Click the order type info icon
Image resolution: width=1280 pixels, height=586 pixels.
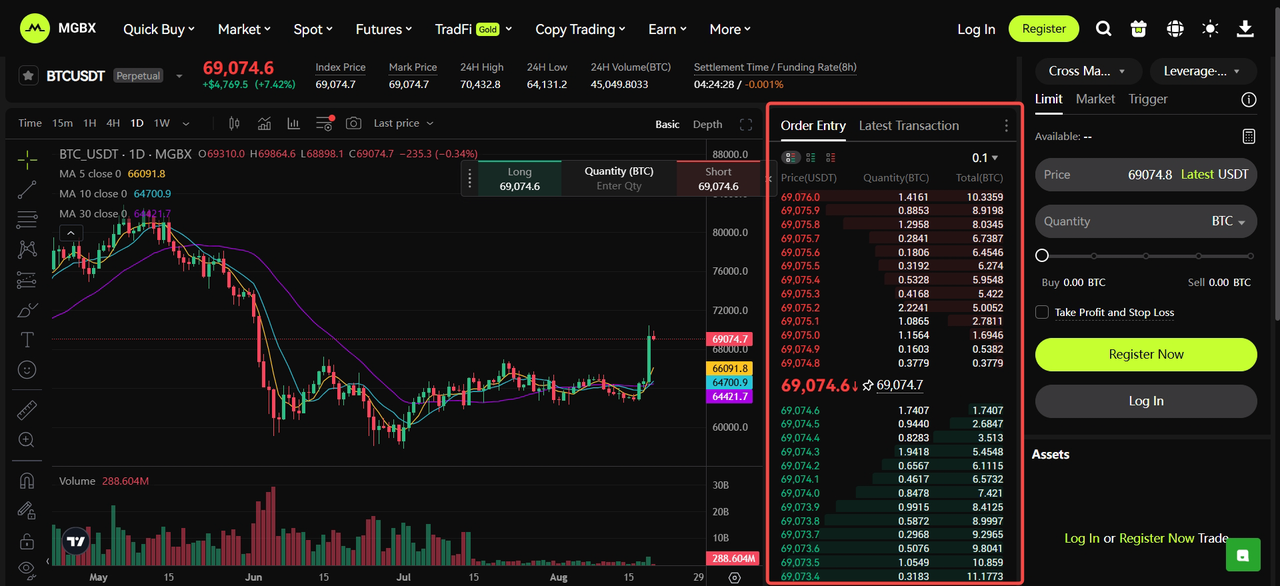click(1248, 99)
